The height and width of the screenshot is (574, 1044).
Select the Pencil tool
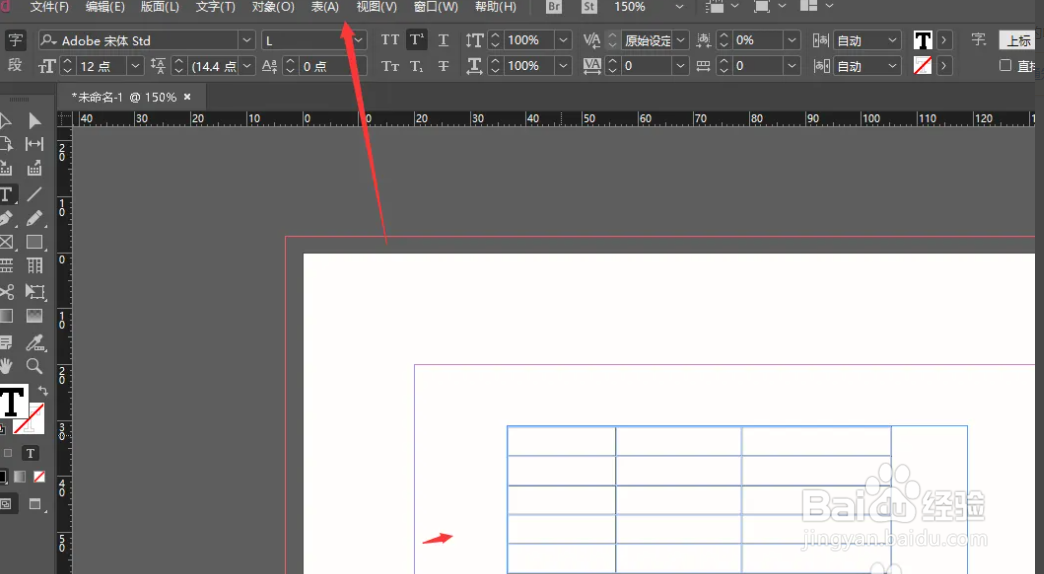coord(35,218)
